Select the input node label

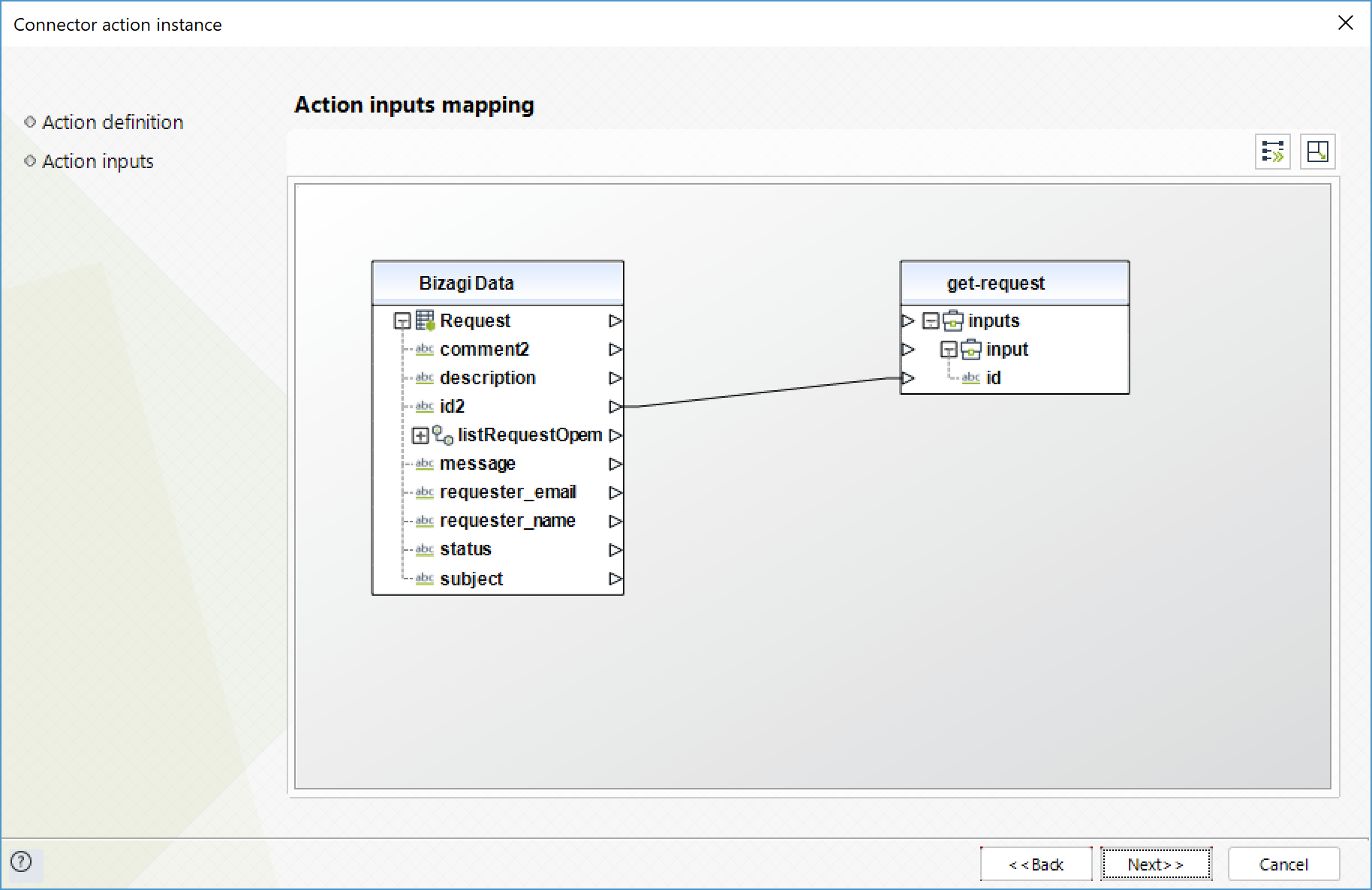tap(1007, 350)
